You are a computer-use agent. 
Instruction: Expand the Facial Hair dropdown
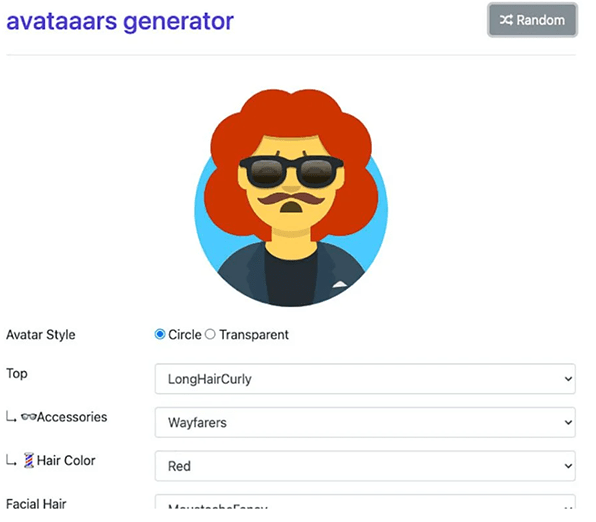coord(365,502)
